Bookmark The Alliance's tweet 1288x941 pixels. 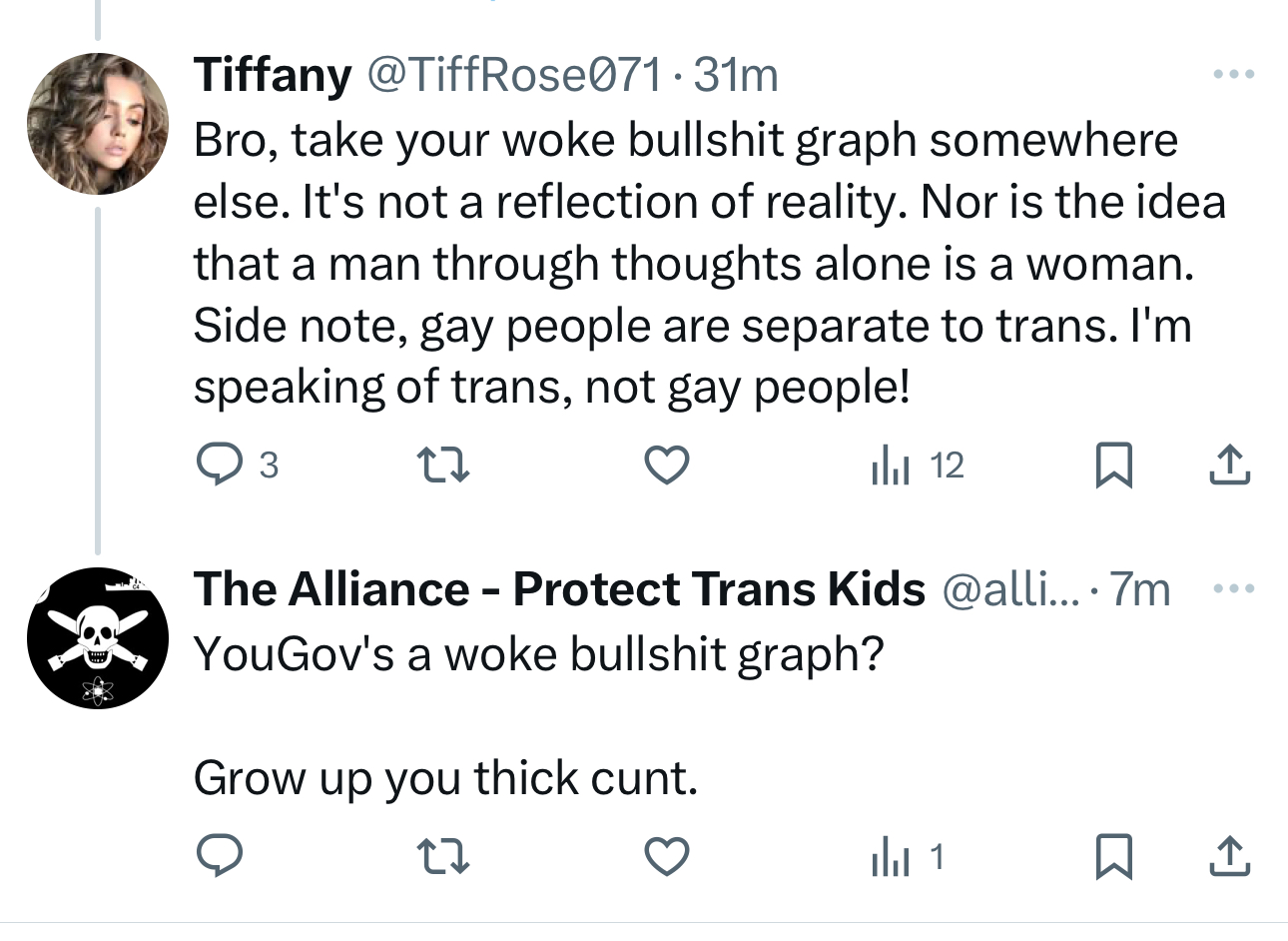(1114, 857)
